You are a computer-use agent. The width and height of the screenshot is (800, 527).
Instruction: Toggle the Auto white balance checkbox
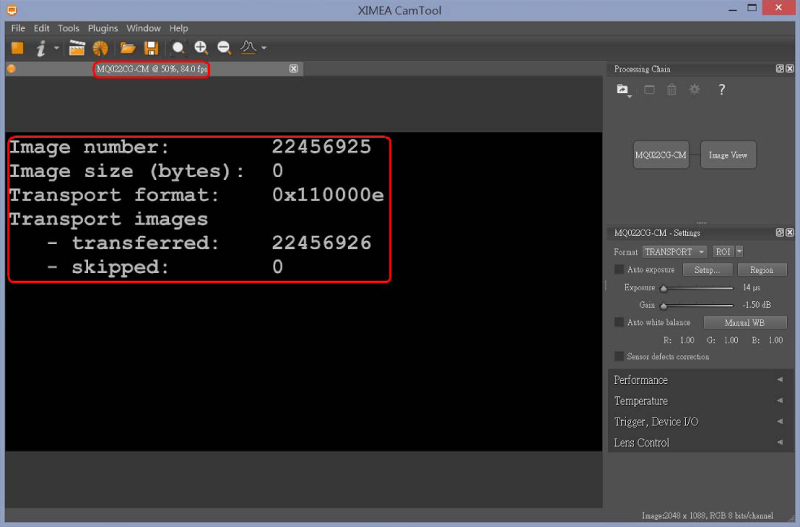619,322
